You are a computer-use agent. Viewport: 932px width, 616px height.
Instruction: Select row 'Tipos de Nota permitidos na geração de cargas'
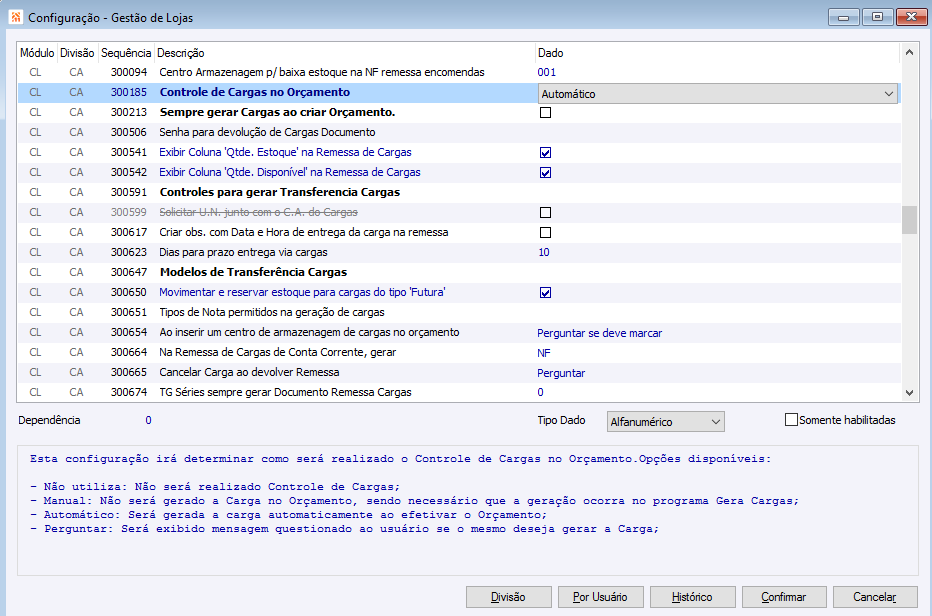(459, 312)
